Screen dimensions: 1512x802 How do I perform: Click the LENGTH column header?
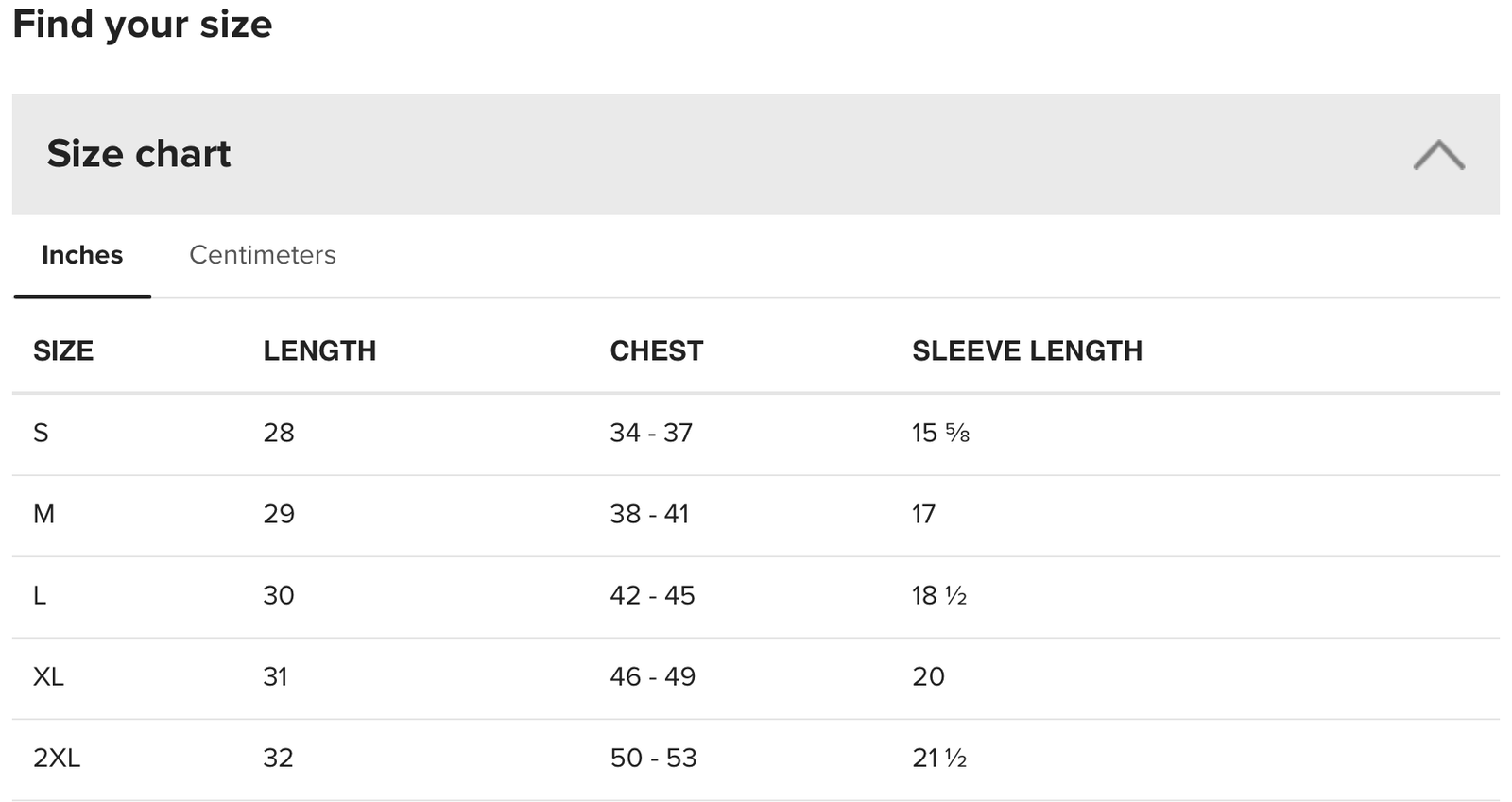(x=319, y=351)
